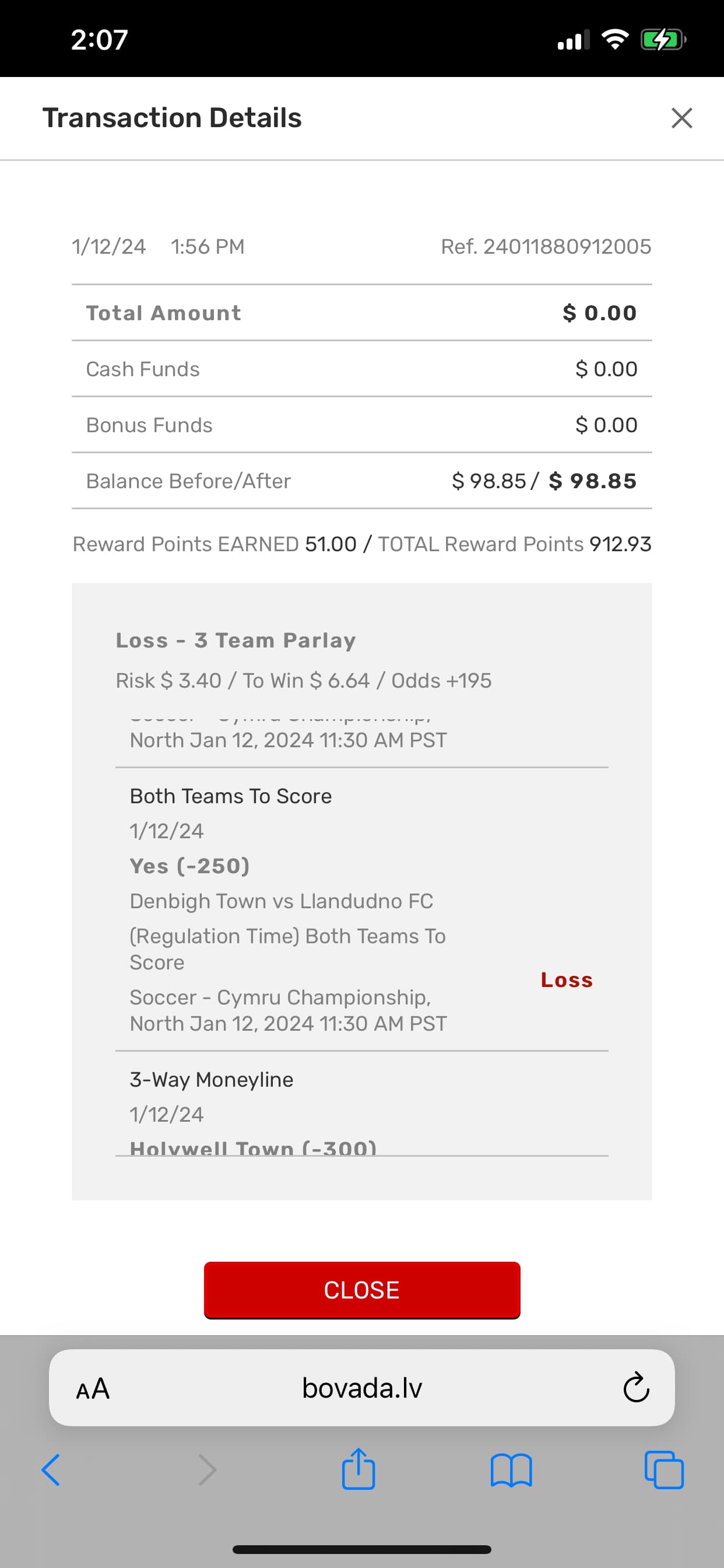Open the AA reader text-size menu

[93, 1389]
